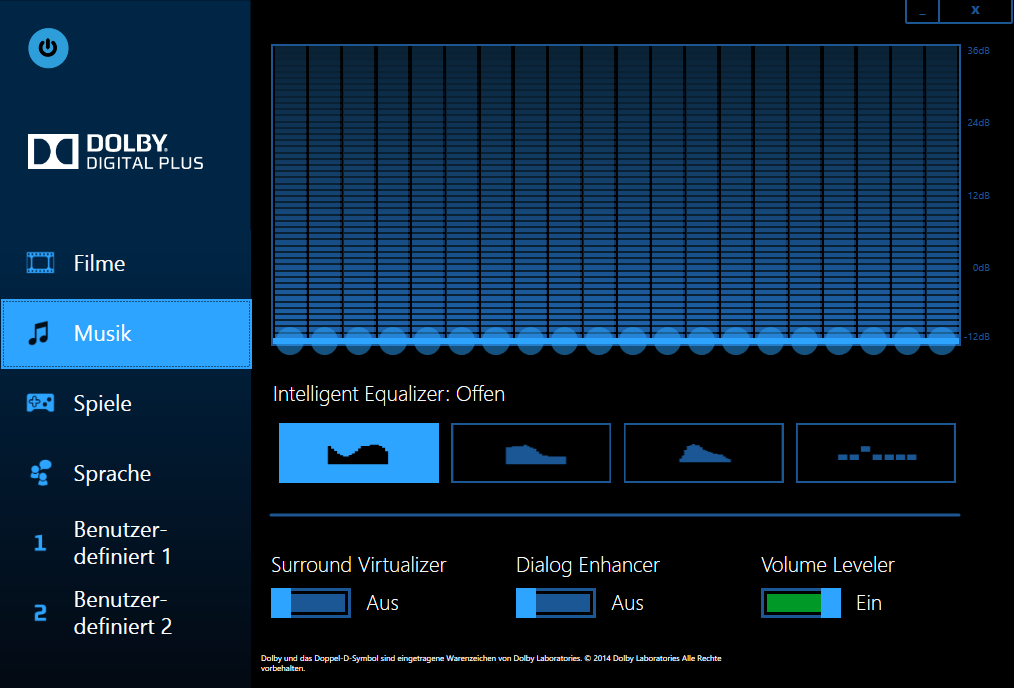Image resolution: width=1014 pixels, height=688 pixels.
Task: Close the Dolby window
Action: [975, 10]
